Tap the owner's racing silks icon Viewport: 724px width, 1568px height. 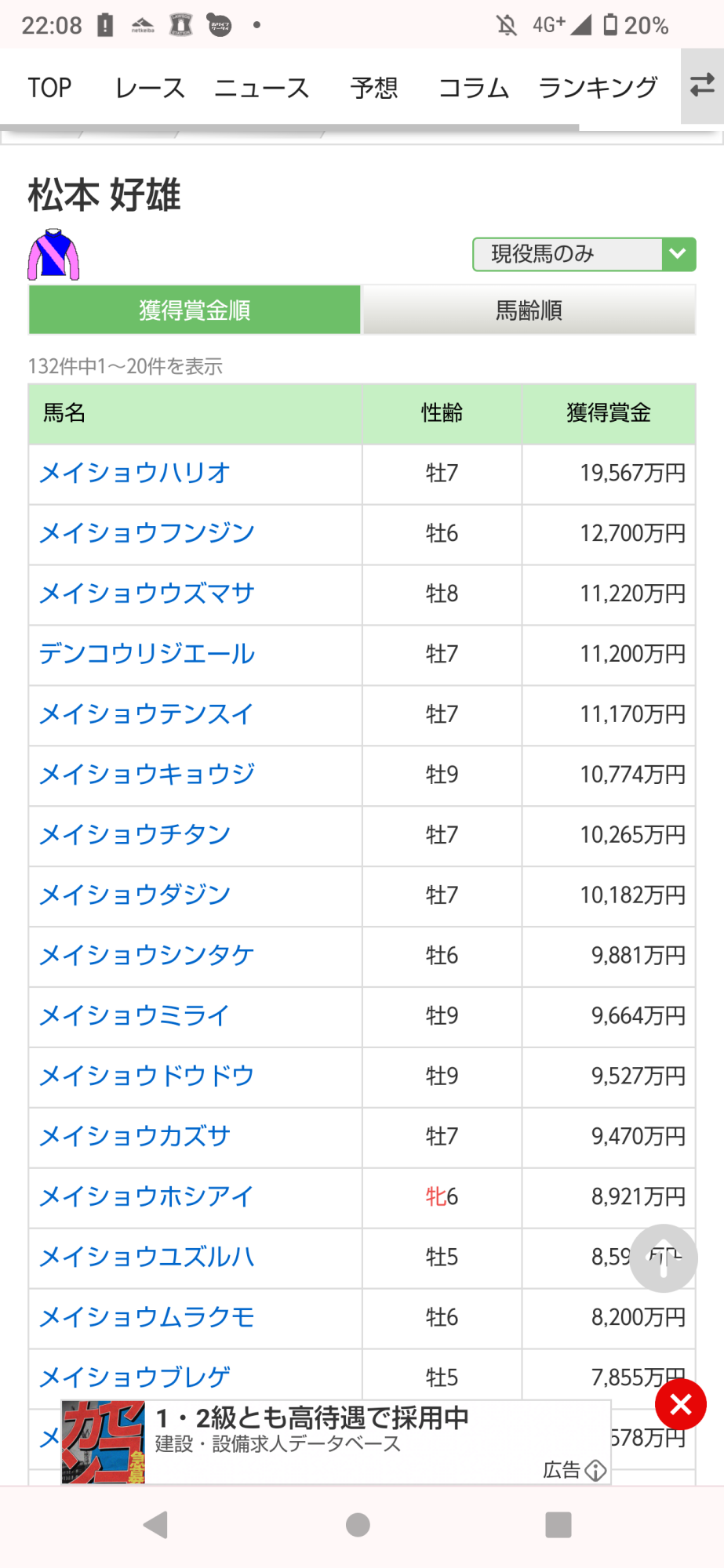click(x=53, y=255)
